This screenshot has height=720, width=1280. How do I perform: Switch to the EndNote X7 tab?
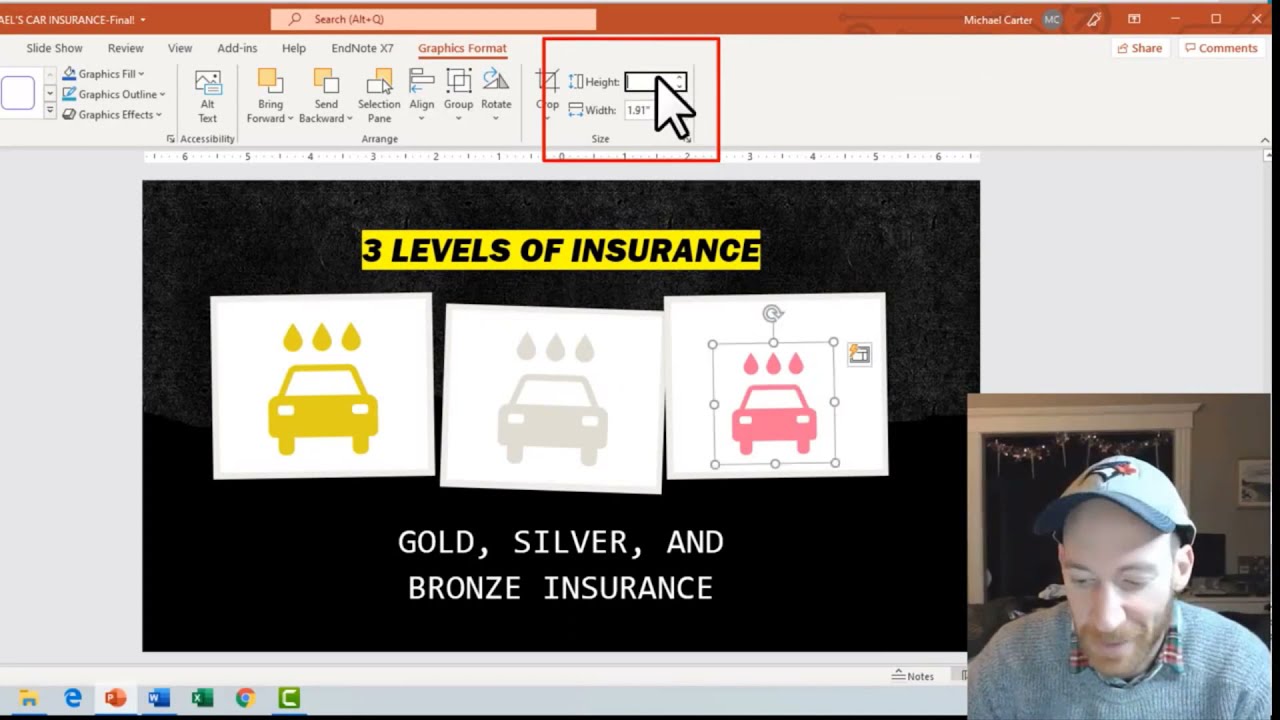click(362, 48)
